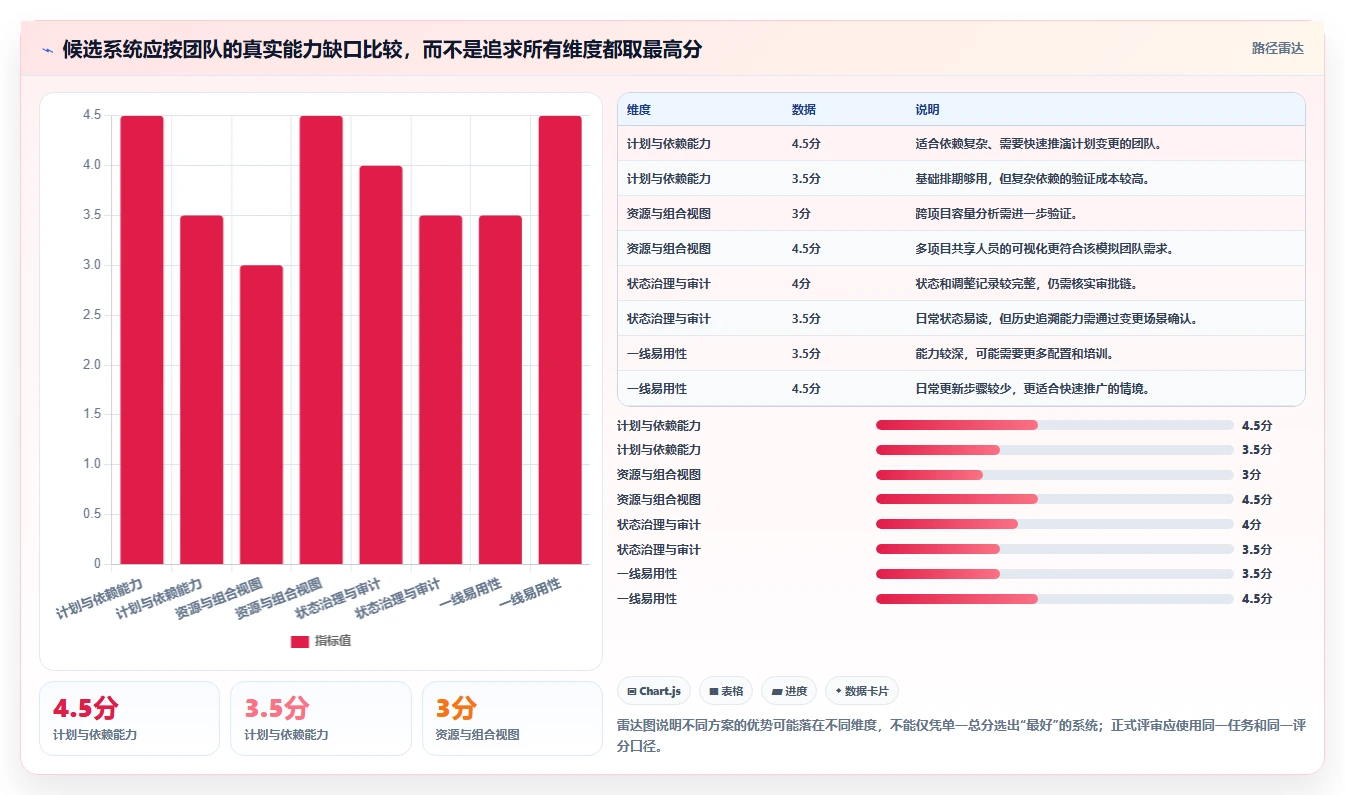This screenshot has height=795, width=1345.
Task: Click the 2.0 tick label on the y-axis
Action: 93,365
